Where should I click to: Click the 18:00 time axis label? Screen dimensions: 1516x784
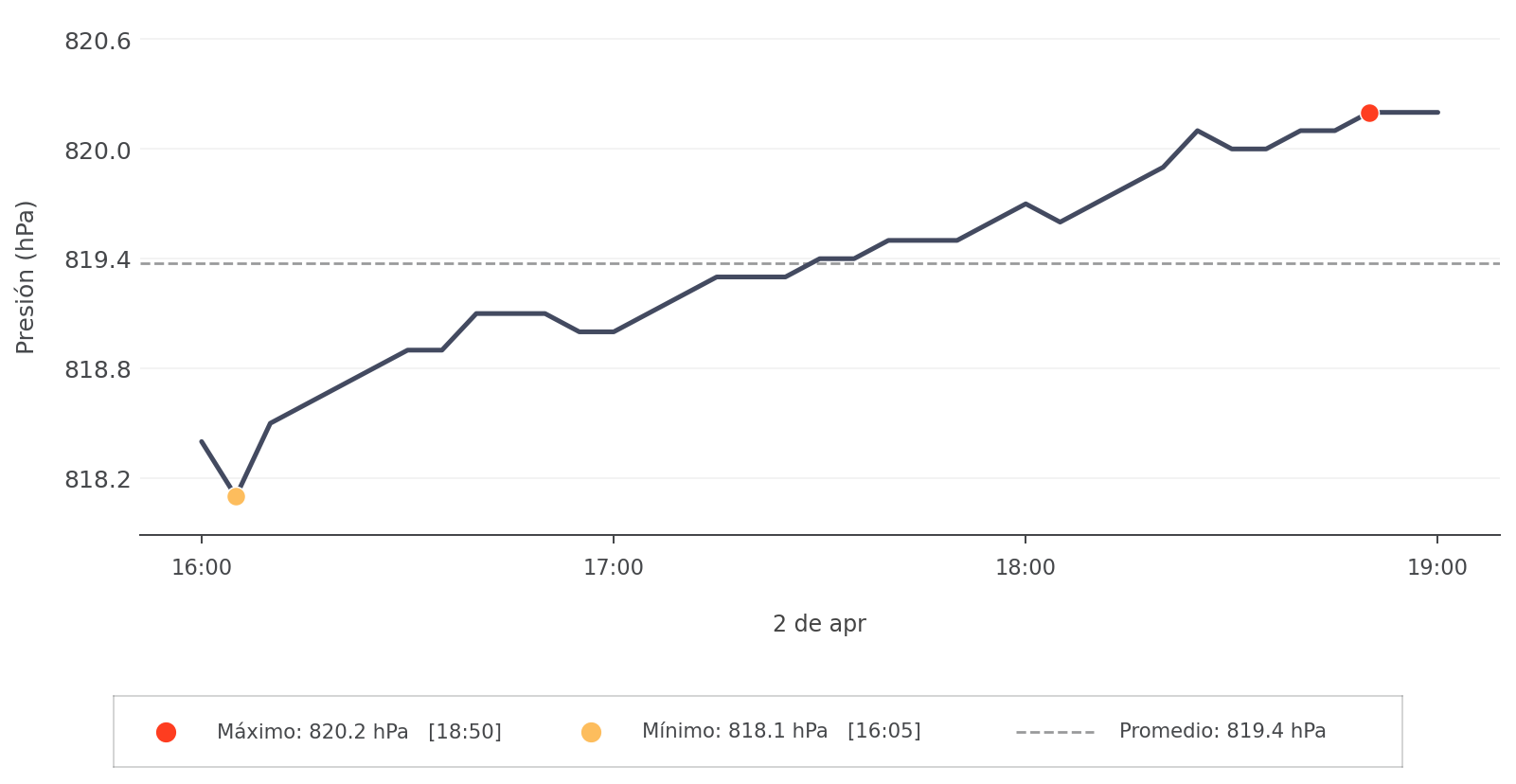1026,568
